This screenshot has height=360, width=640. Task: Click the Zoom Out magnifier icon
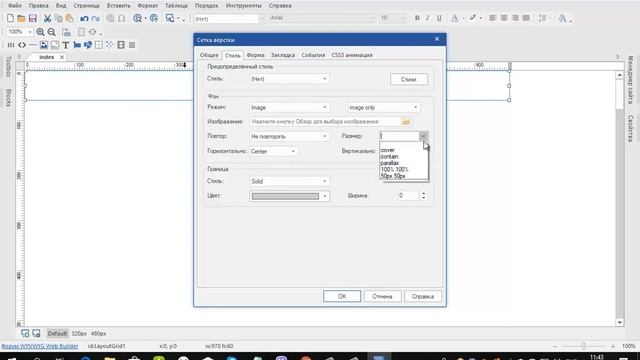pos(51,32)
